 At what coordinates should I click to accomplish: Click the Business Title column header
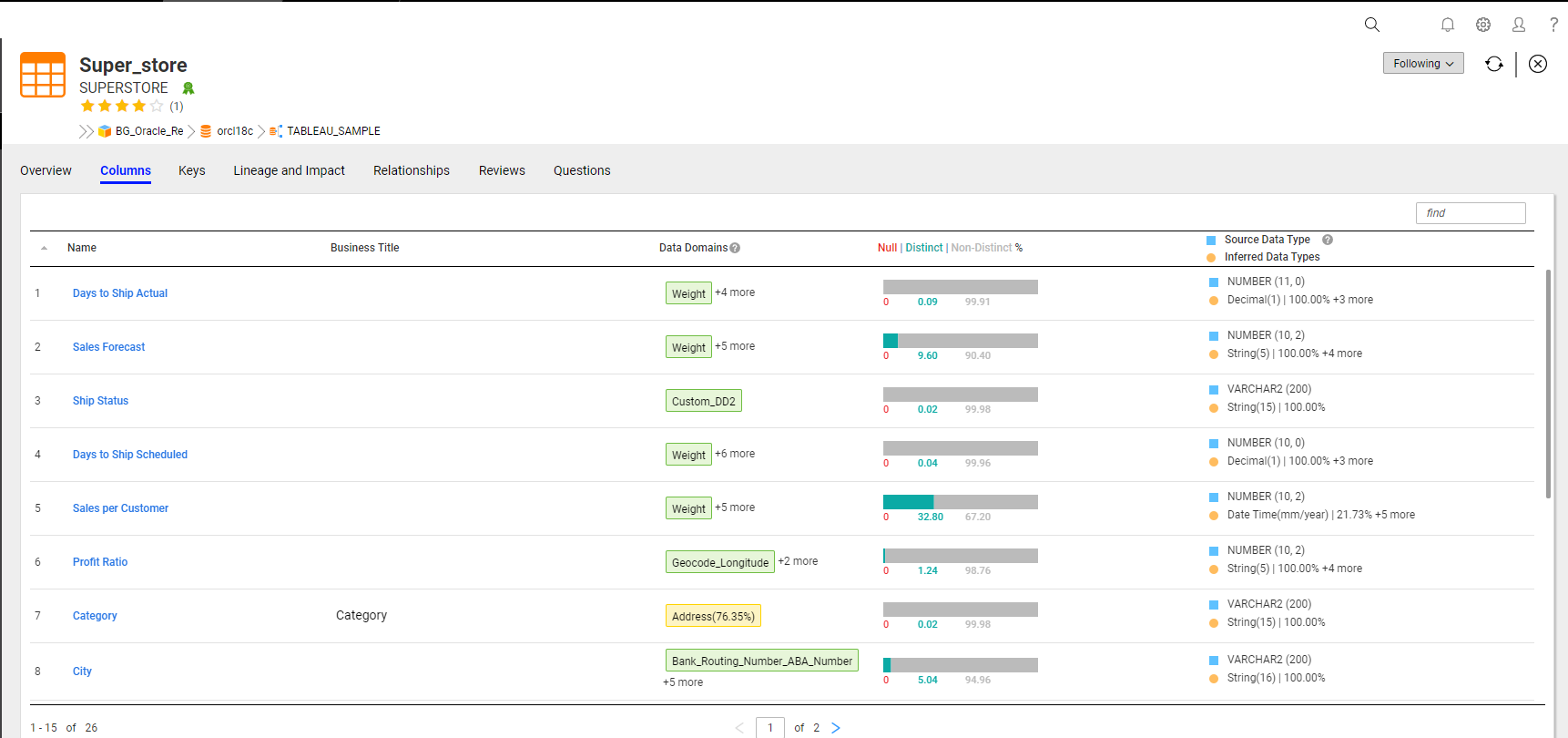tap(364, 248)
